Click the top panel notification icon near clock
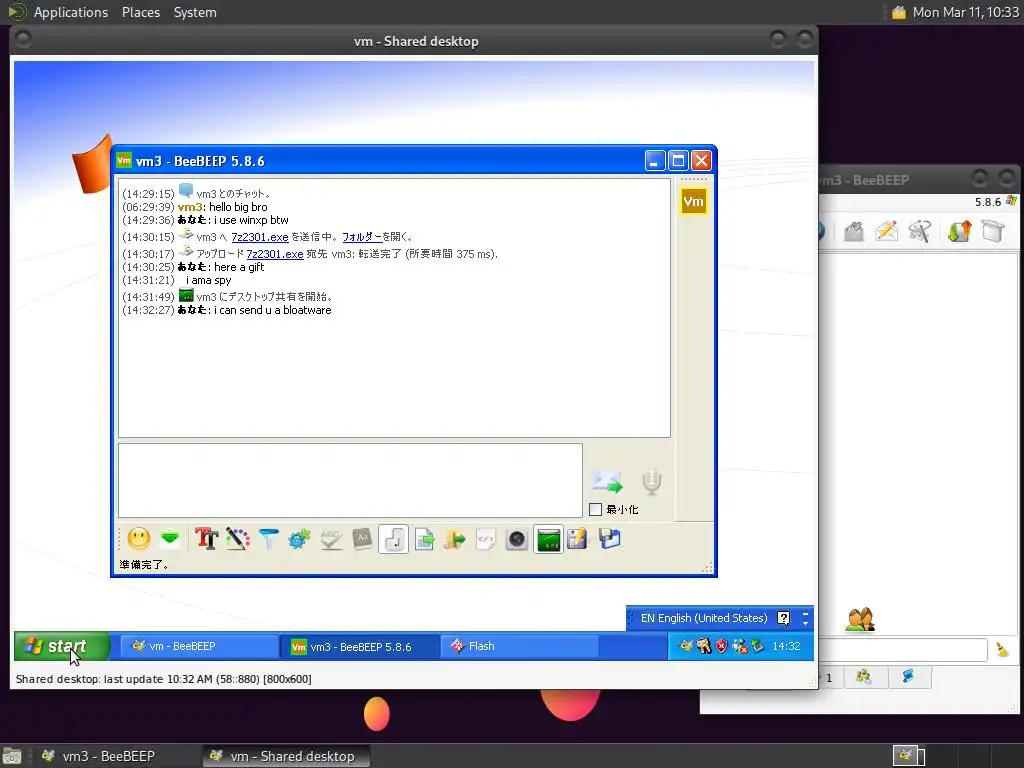This screenshot has width=1024, height=768. tap(899, 12)
